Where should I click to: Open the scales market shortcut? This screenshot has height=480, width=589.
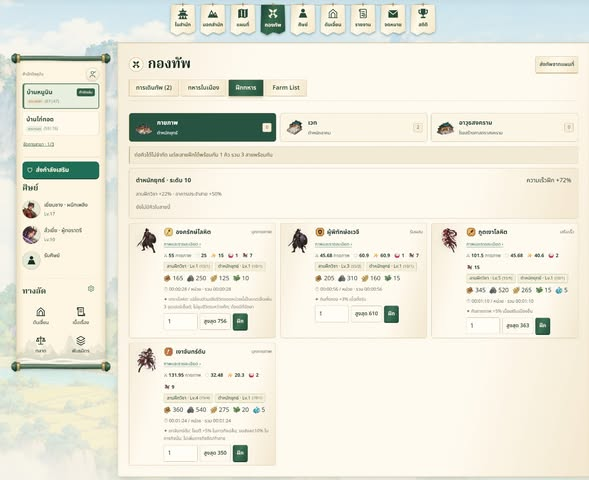click(41, 344)
